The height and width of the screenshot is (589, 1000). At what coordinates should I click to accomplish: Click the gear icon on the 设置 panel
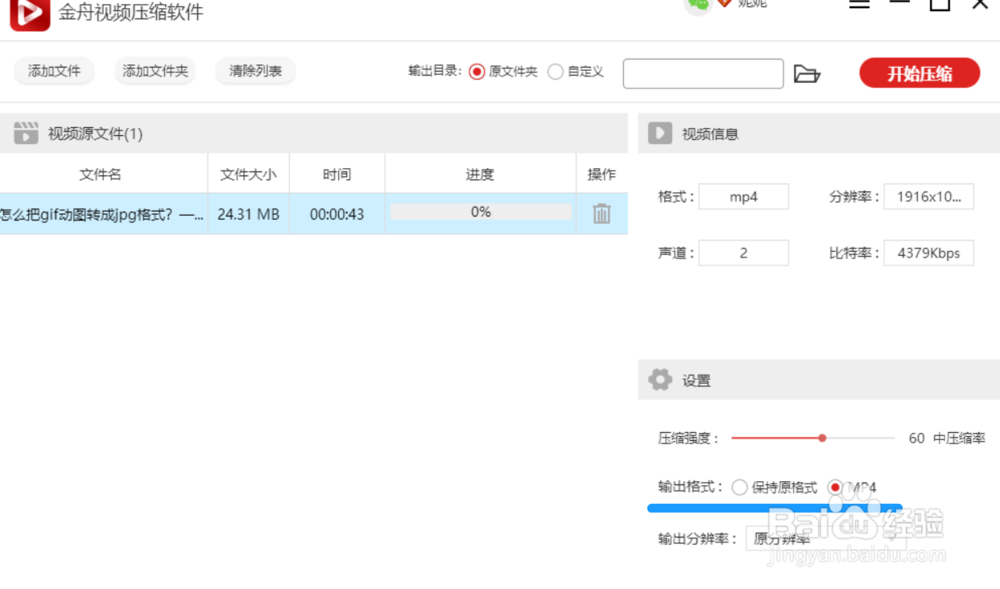660,379
